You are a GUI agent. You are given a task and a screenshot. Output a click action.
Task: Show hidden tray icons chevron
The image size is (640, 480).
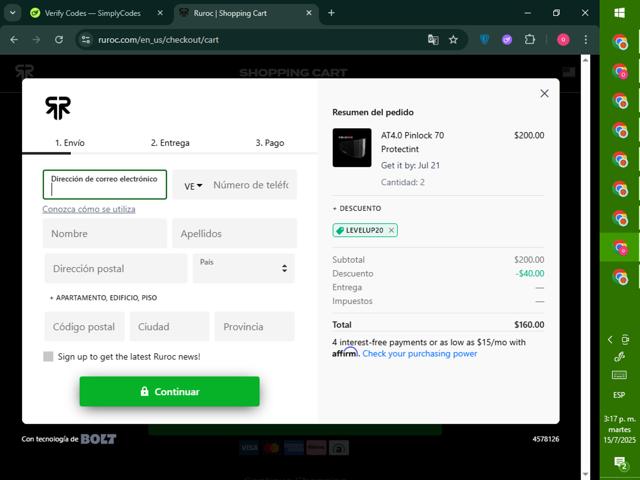[x=610, y=340]
